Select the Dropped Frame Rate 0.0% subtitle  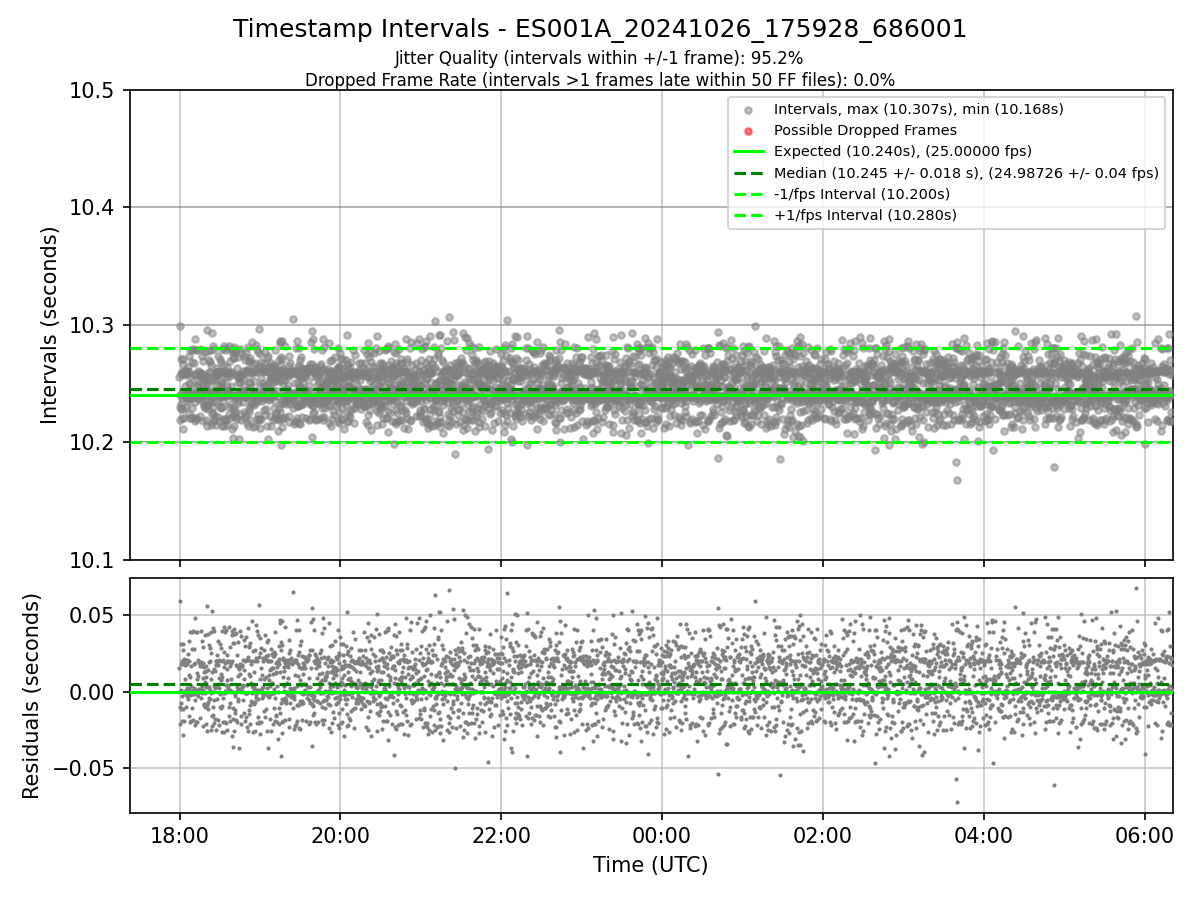(600, 79)
